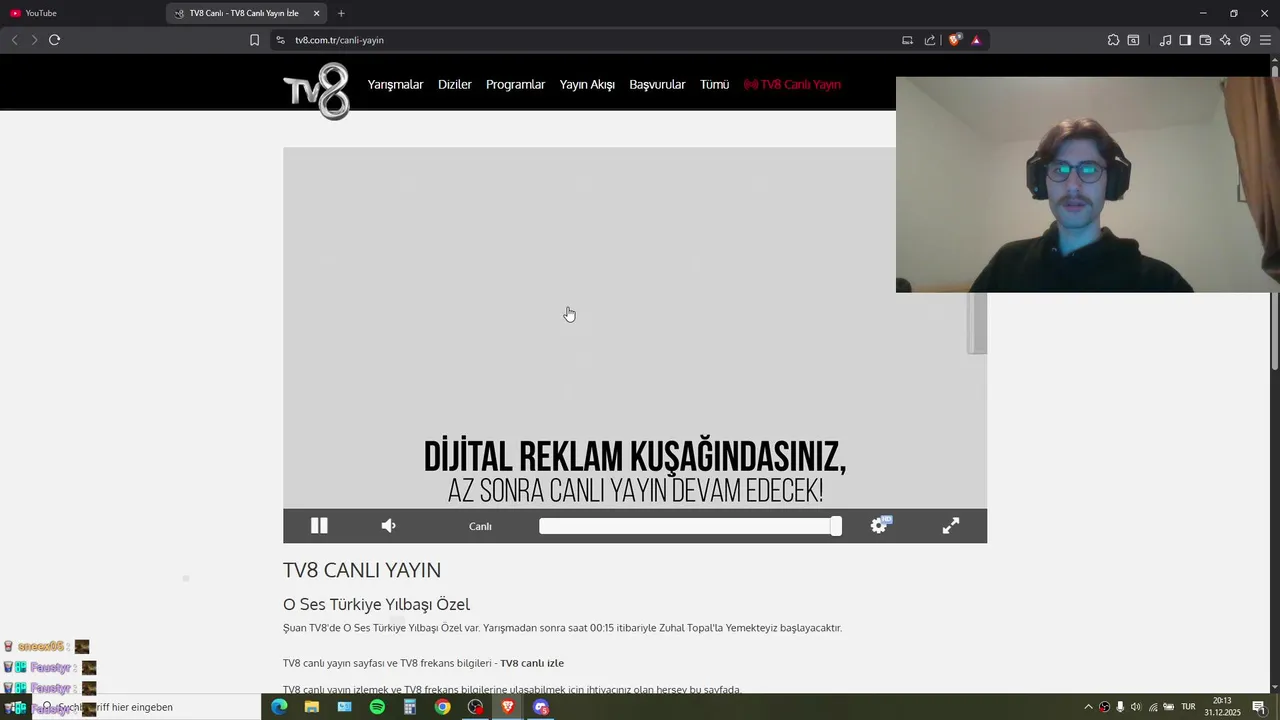Screen dimensions: 1280x720
Task: Open Google Chrome from taskbar
Action: 442,707
